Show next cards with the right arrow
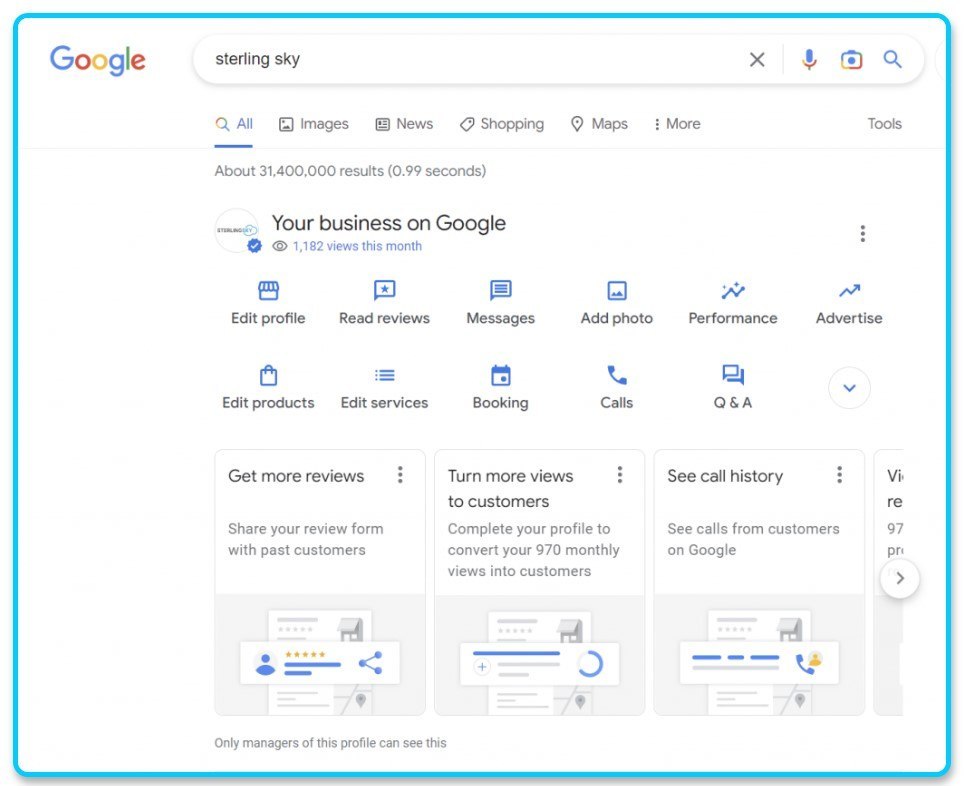The image size is (965, 786). (900, 579)
